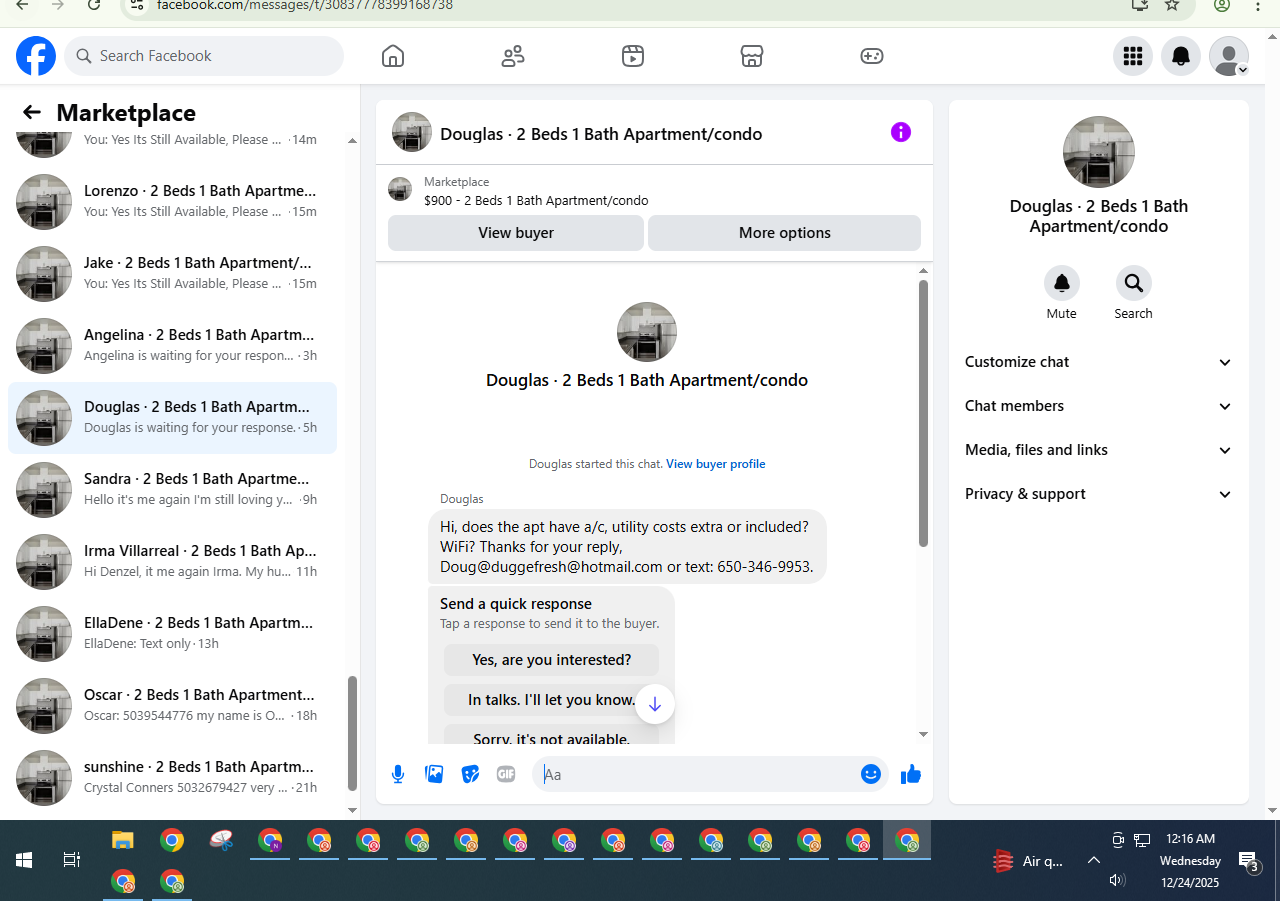Click the $900 Marketplace listing row
This screenshot has width=1280, height=901.
[x=654, y=191]
